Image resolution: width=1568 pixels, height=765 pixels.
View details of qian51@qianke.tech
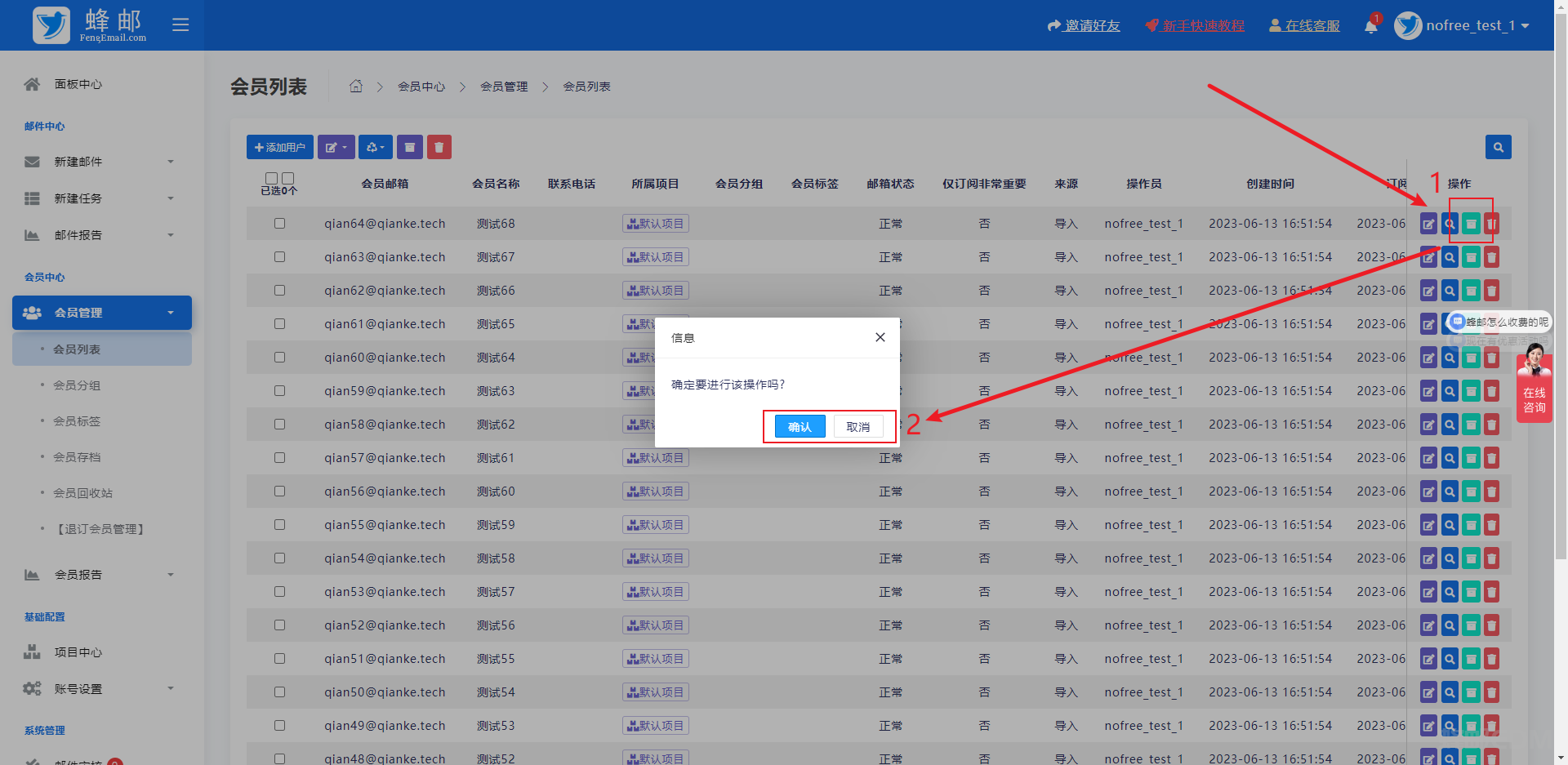[1450, 659]
